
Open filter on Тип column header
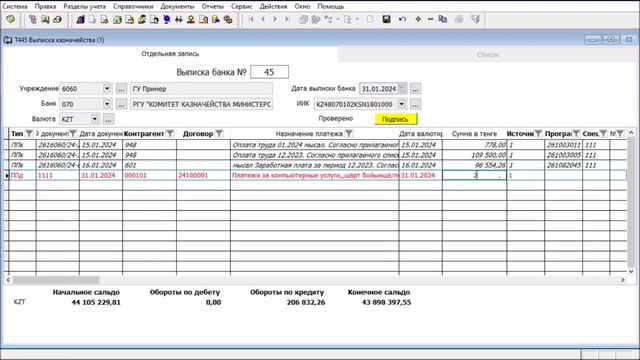click(x=29, y=133)
